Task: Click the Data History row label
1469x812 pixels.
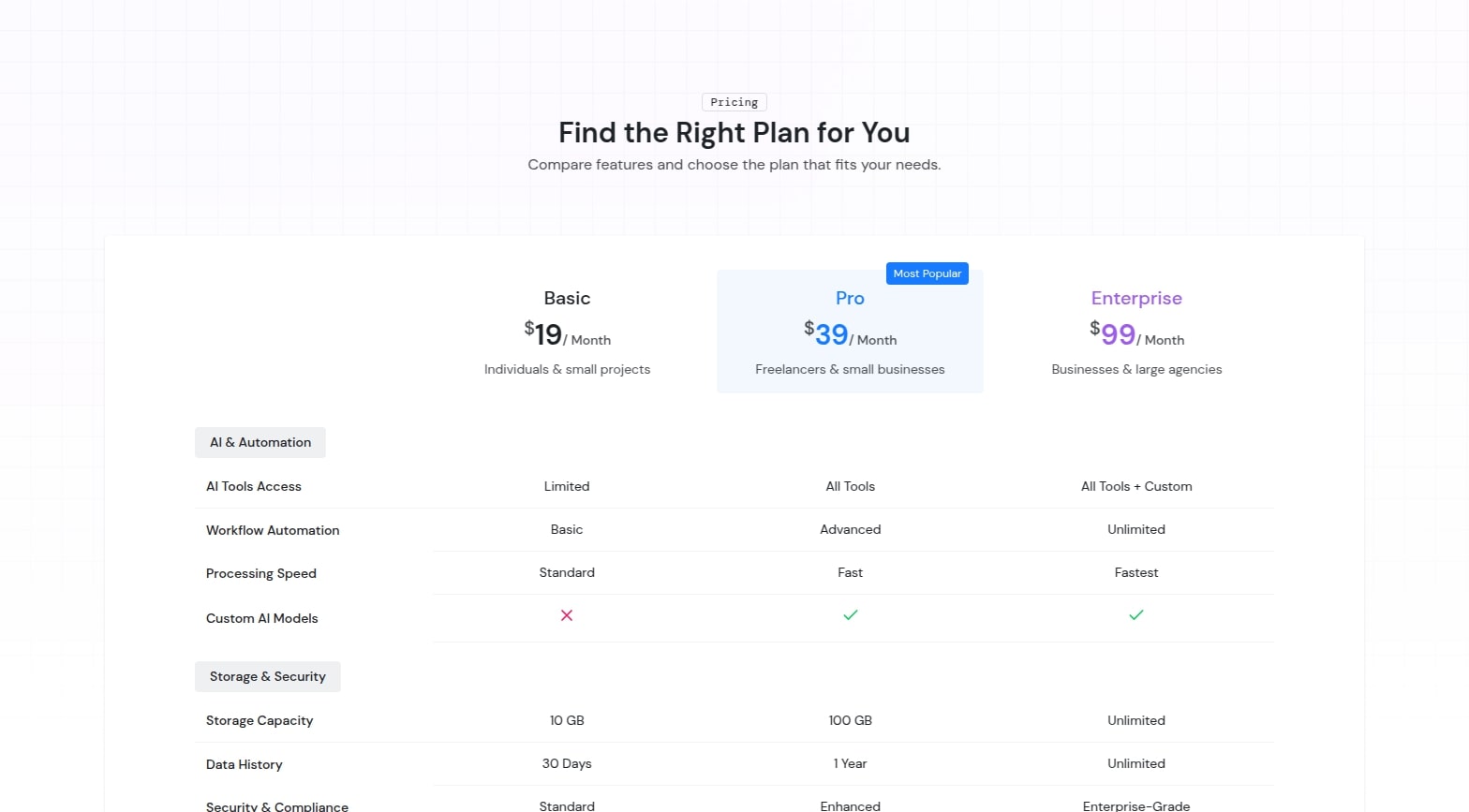Action: (x=245, y=764)
